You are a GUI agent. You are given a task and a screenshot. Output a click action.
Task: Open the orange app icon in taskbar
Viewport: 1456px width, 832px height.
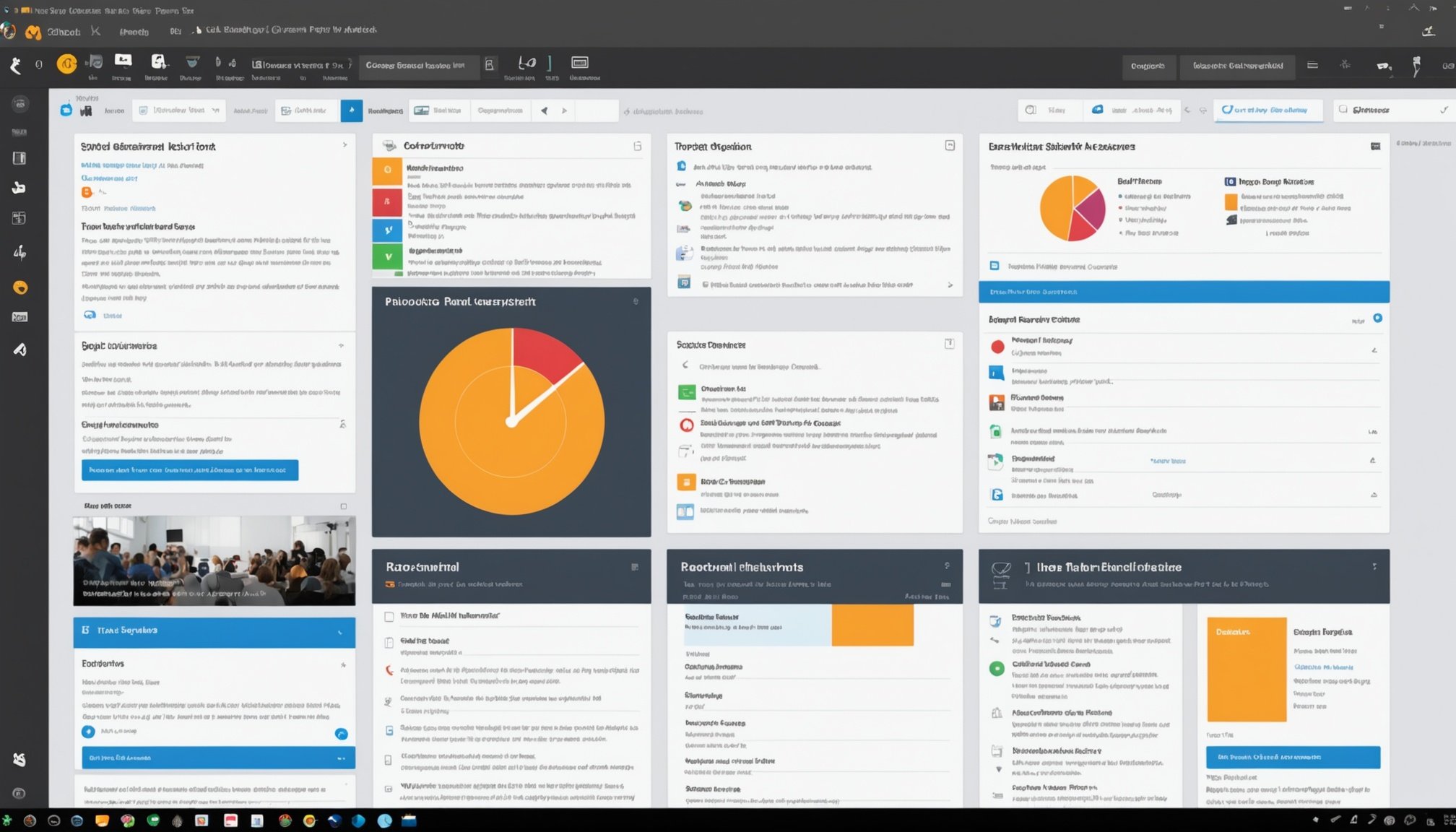(x=102, y=820)
